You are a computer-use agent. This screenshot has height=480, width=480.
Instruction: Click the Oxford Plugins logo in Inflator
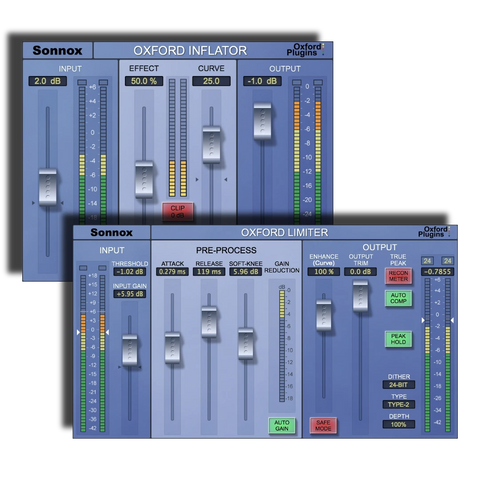pyautogui.click(x=305, y=50)
